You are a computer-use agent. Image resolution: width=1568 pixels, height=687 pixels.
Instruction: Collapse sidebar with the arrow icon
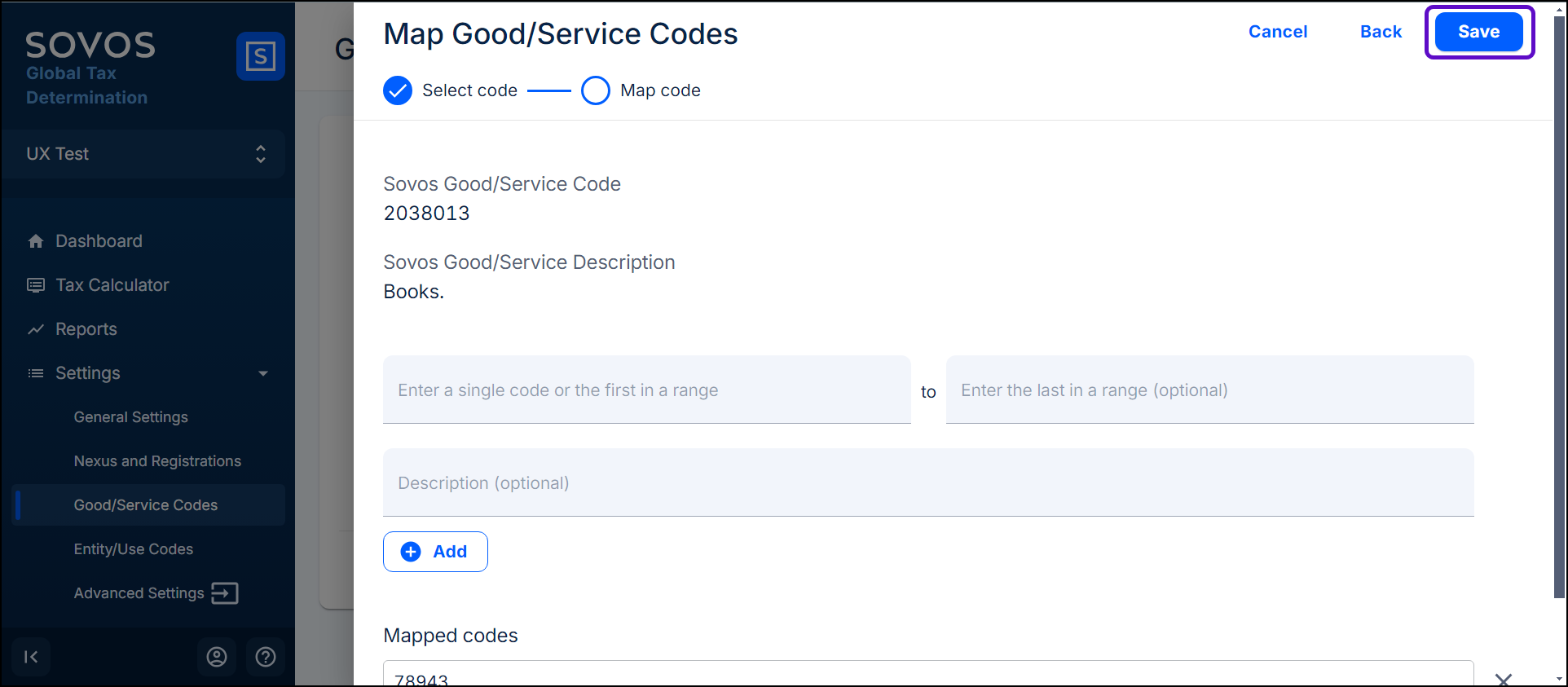tap(31, 657)
